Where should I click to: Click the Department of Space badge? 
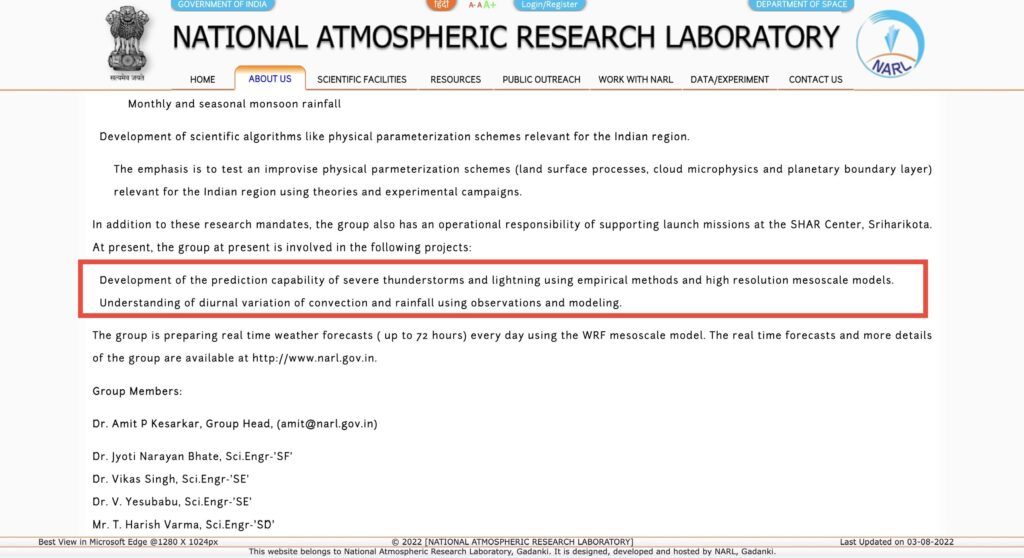pyautogui.click(x=801, y=5)
